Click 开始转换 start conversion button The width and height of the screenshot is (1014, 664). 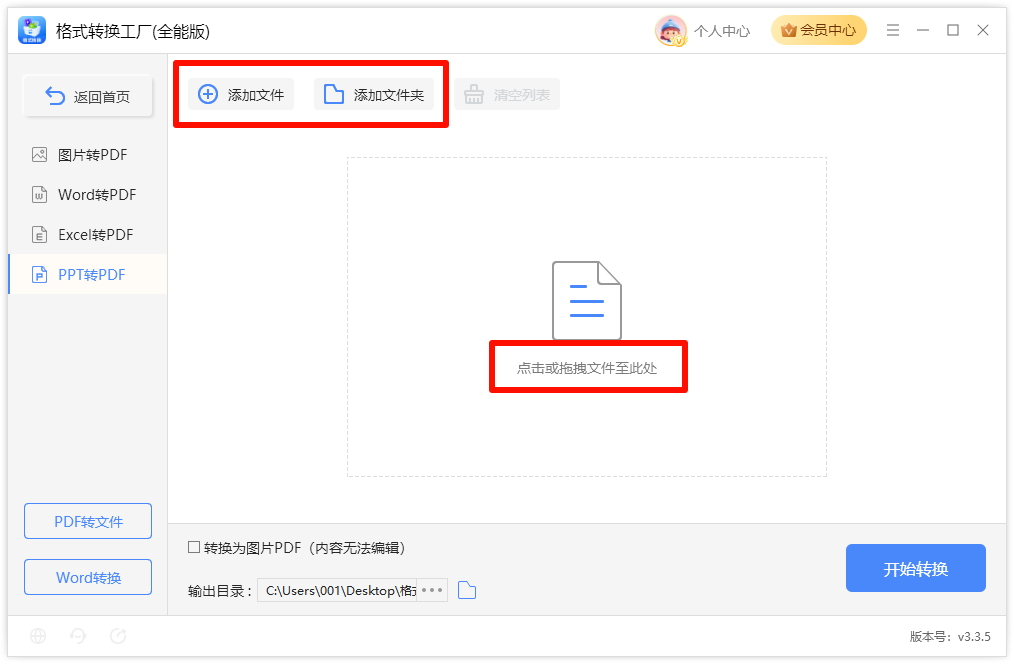916,568
